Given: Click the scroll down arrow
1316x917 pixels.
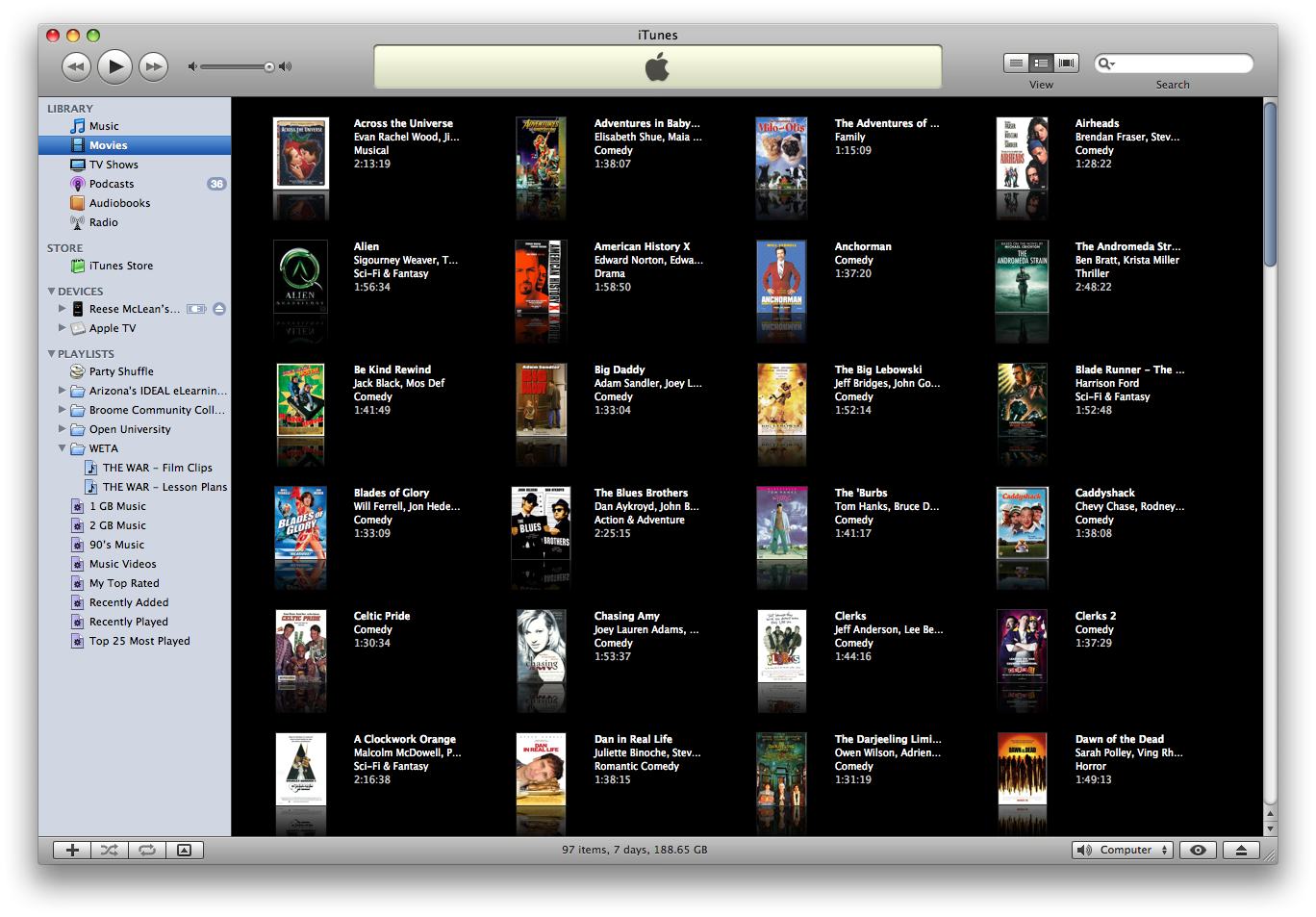Looking at the screenshot, I should [1271, 828].
